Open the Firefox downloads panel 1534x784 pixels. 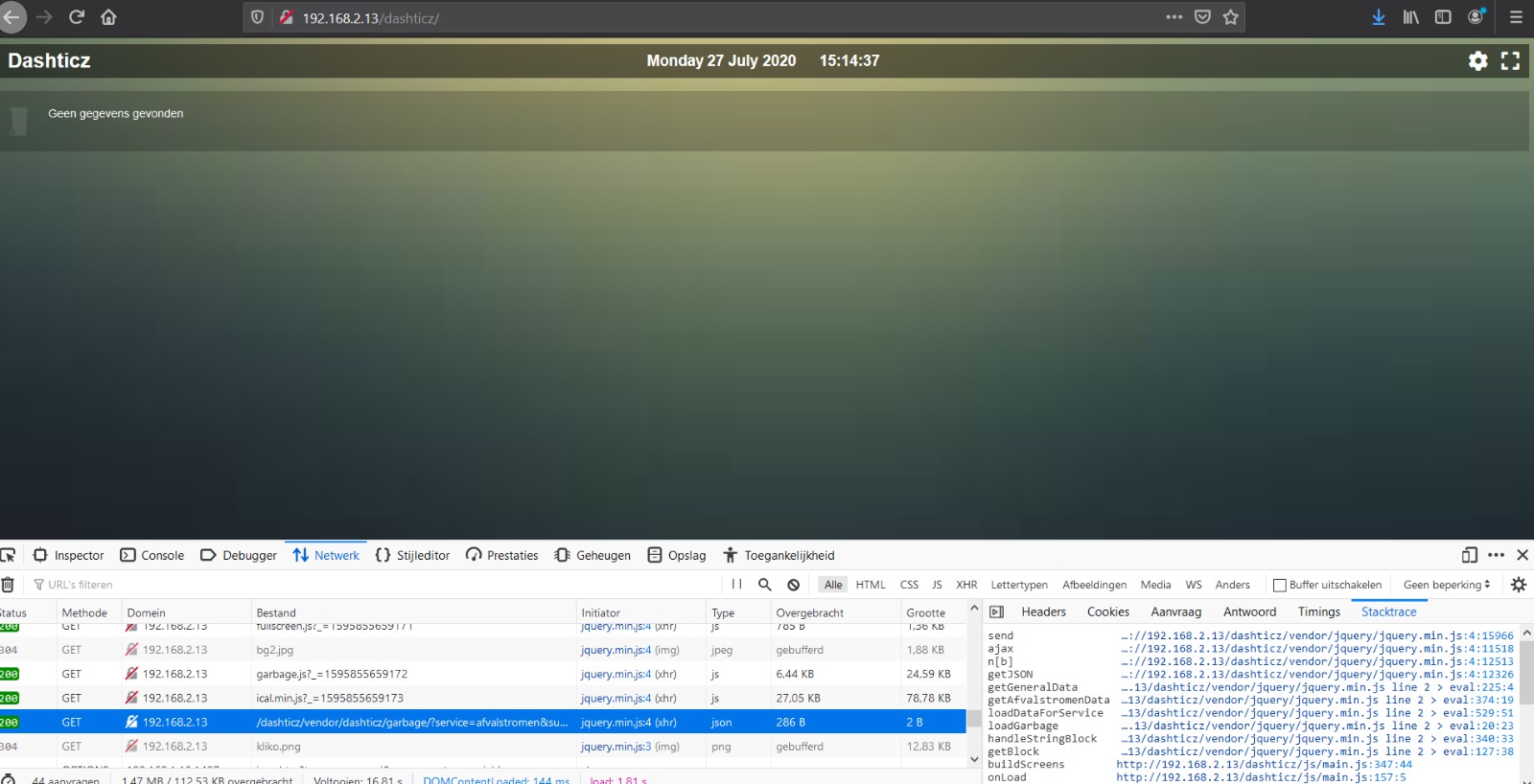[x=1379, y=17]
